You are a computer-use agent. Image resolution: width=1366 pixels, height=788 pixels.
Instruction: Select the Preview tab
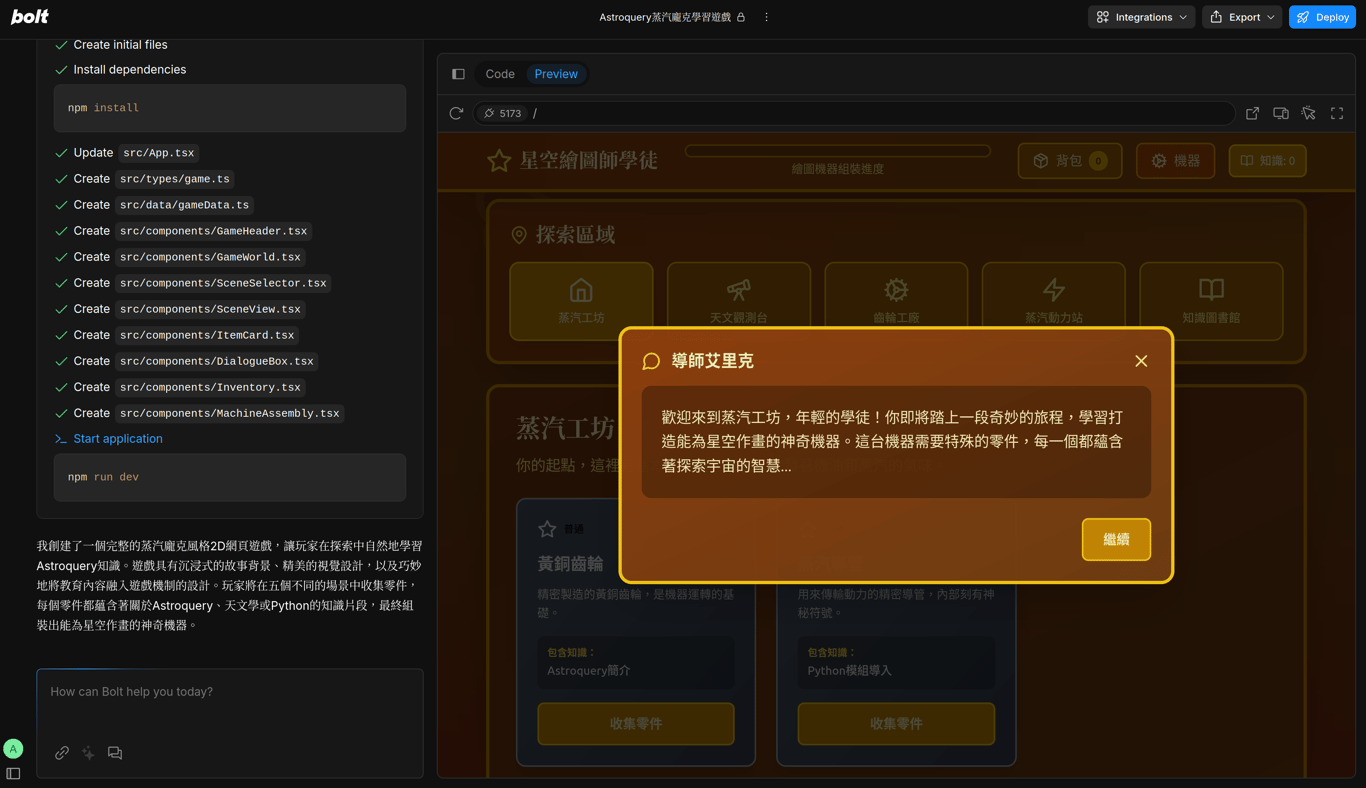(x=556, y=74)
